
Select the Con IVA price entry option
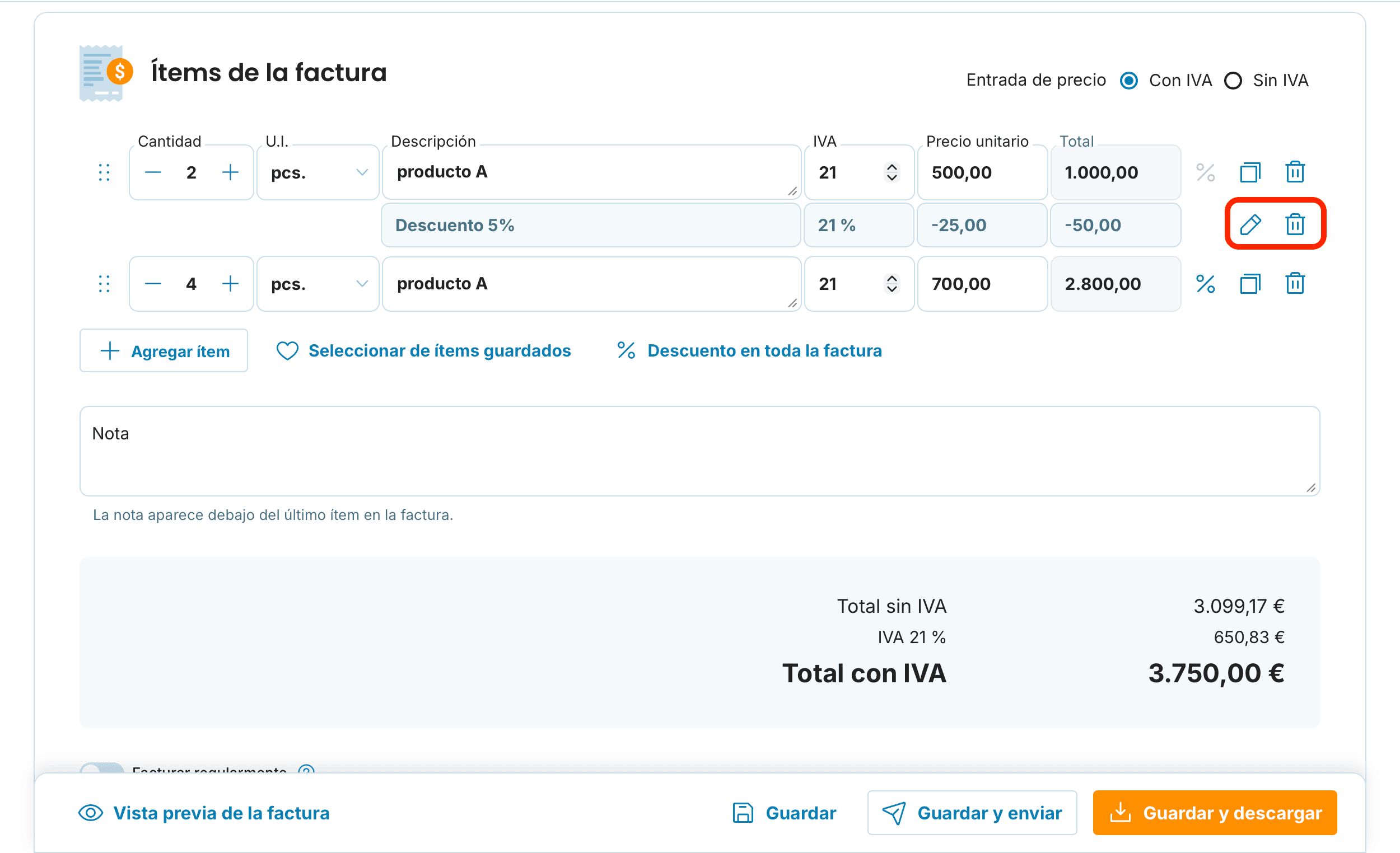(1128, 81)
